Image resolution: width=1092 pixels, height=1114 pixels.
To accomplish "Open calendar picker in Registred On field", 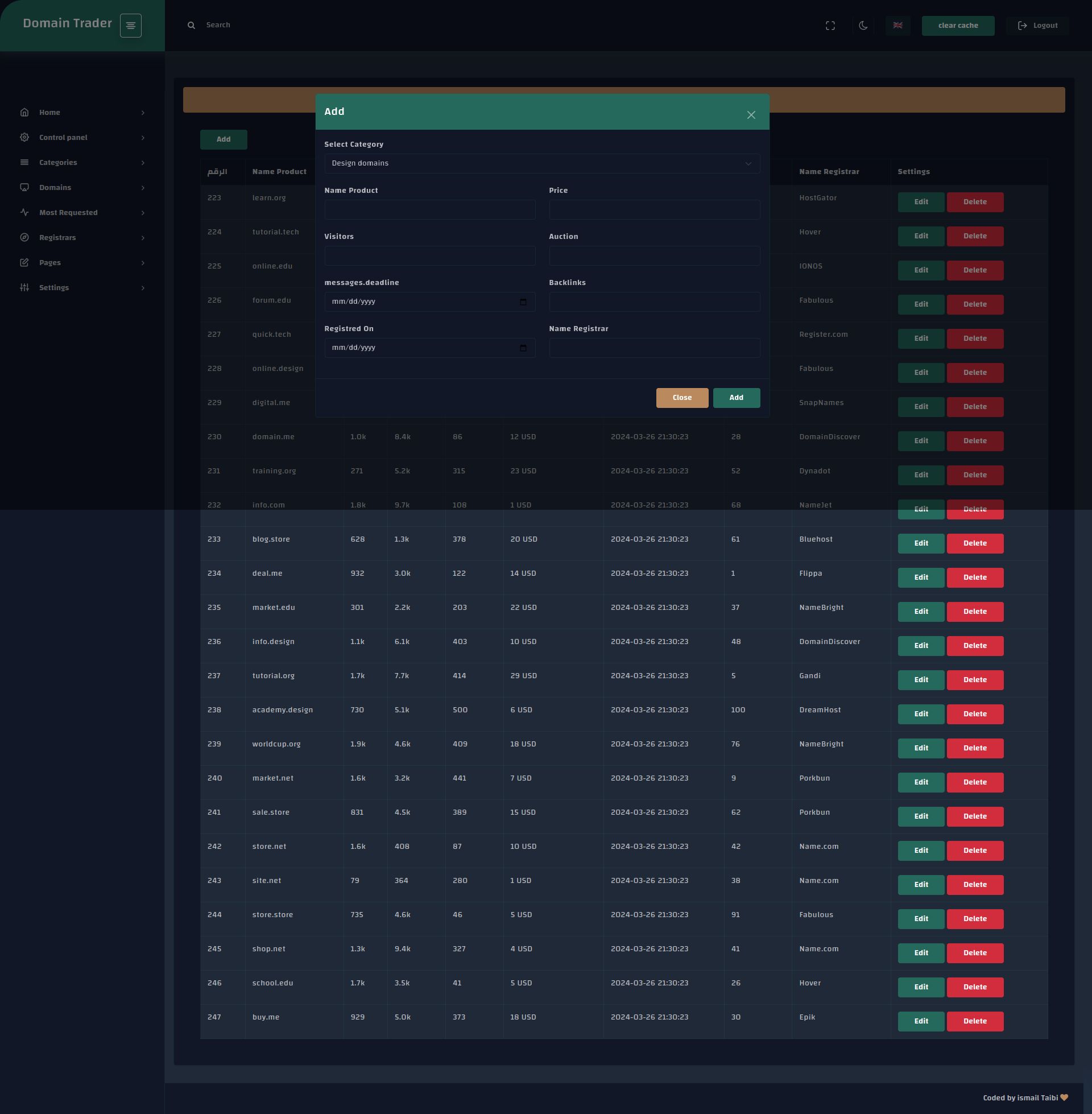I will click(x=523, y=348).
